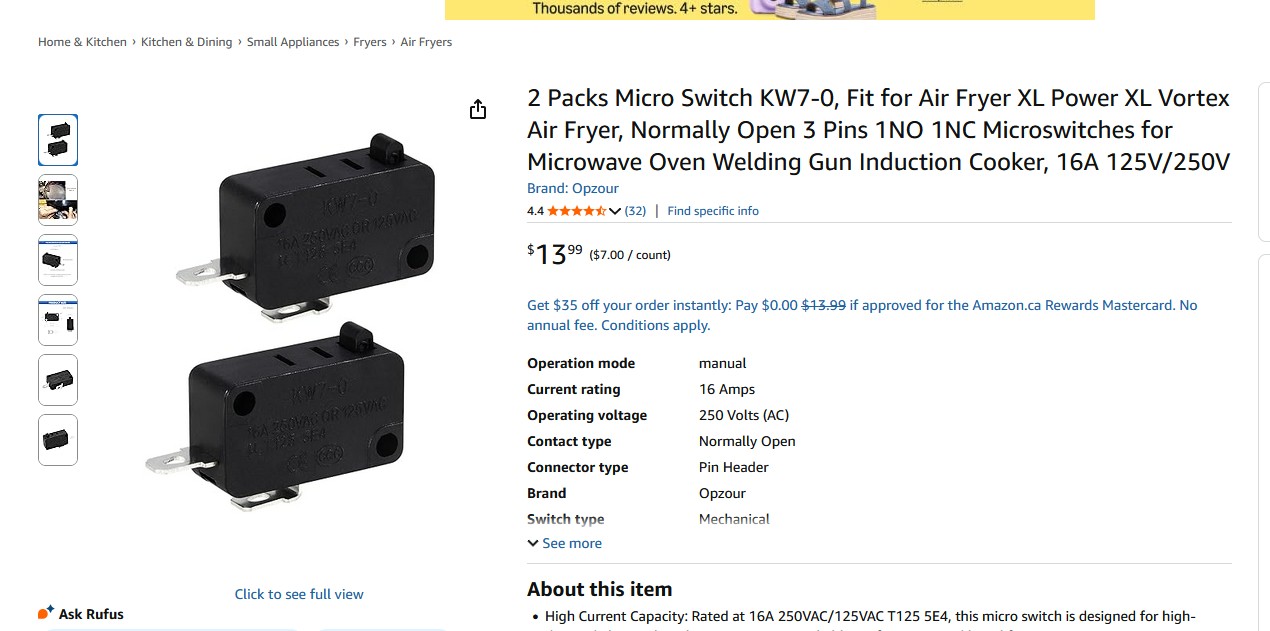Select the second thumbnail with hands
The image size is (1270, 631).
[x=58, y=200]
